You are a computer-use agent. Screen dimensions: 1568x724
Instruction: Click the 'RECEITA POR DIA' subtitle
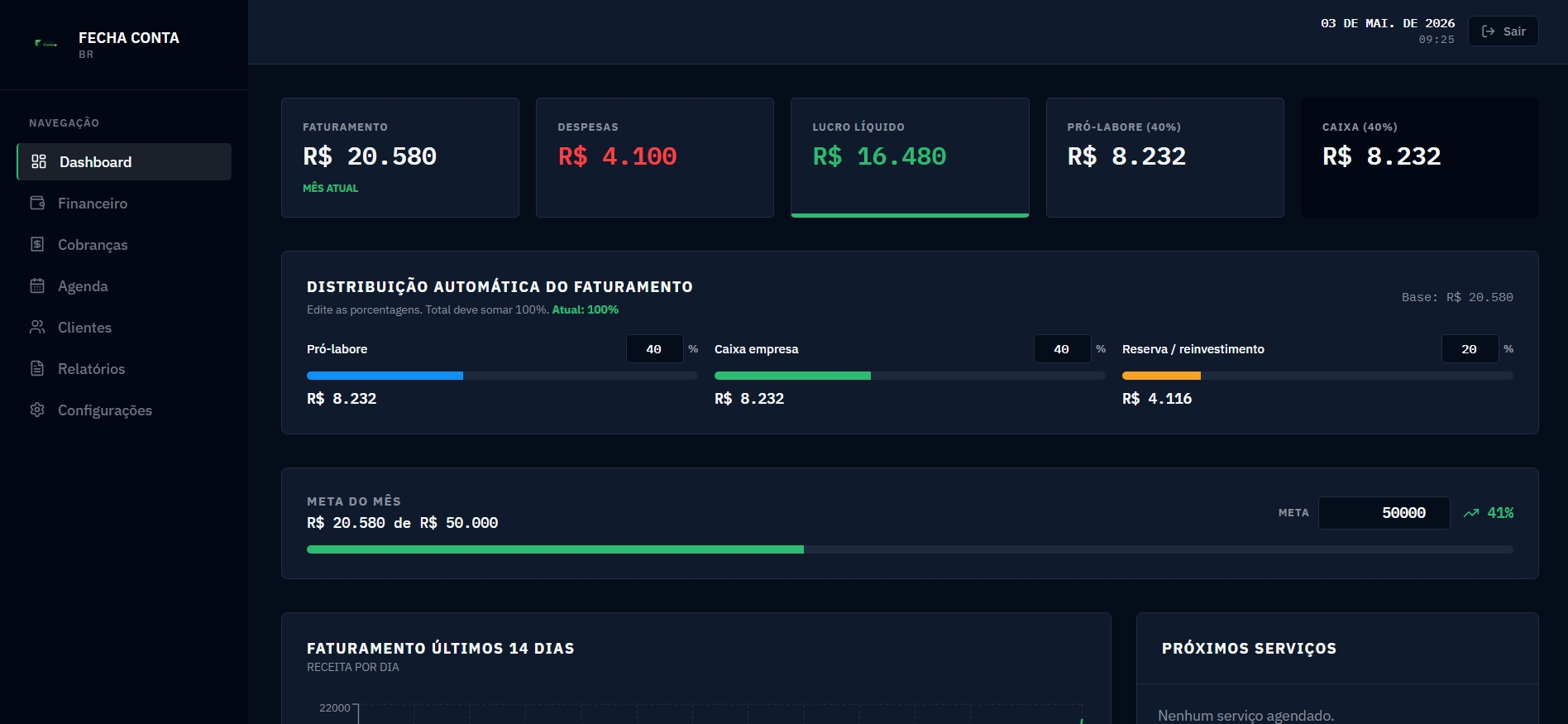353,667
